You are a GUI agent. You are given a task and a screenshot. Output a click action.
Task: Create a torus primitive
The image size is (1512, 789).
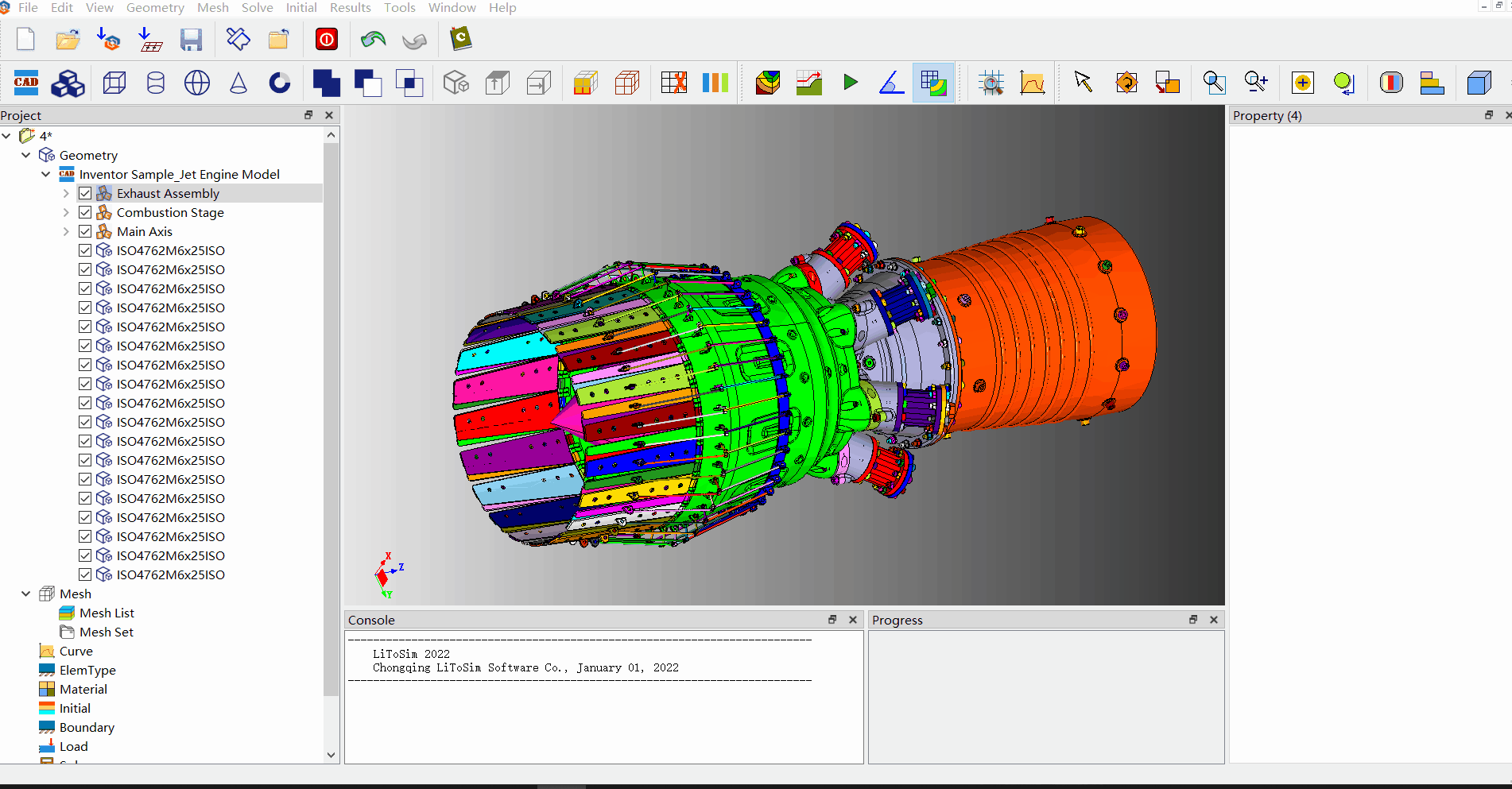click(280, 83)
